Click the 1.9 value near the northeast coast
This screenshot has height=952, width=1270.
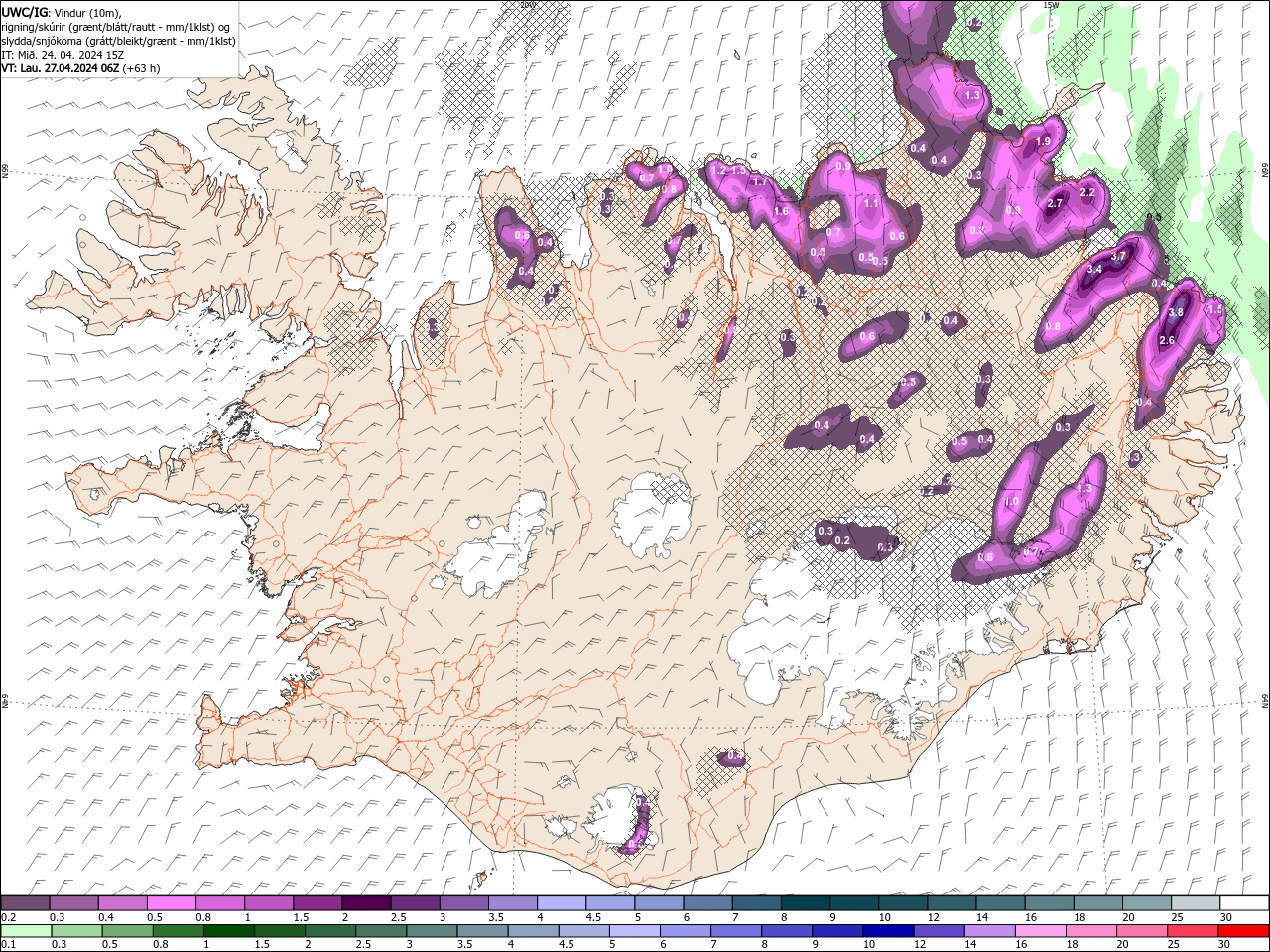point(1043,142)
